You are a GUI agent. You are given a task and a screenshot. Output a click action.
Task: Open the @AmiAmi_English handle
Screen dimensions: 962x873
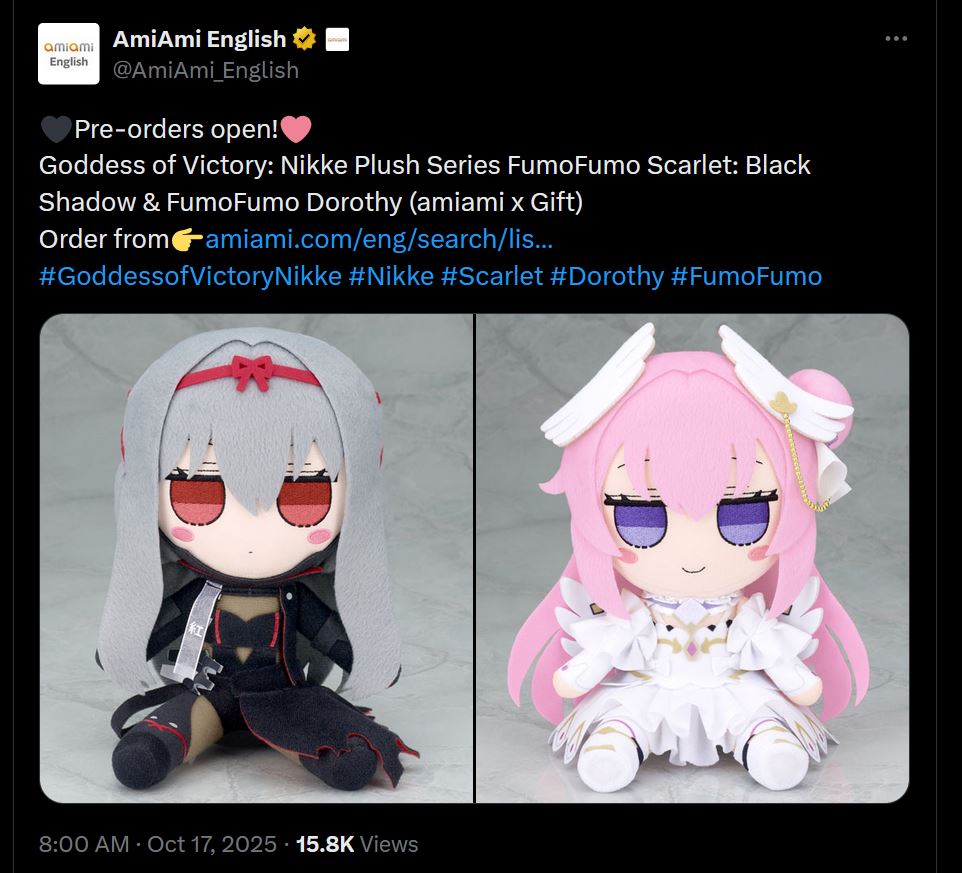point(206,71)
